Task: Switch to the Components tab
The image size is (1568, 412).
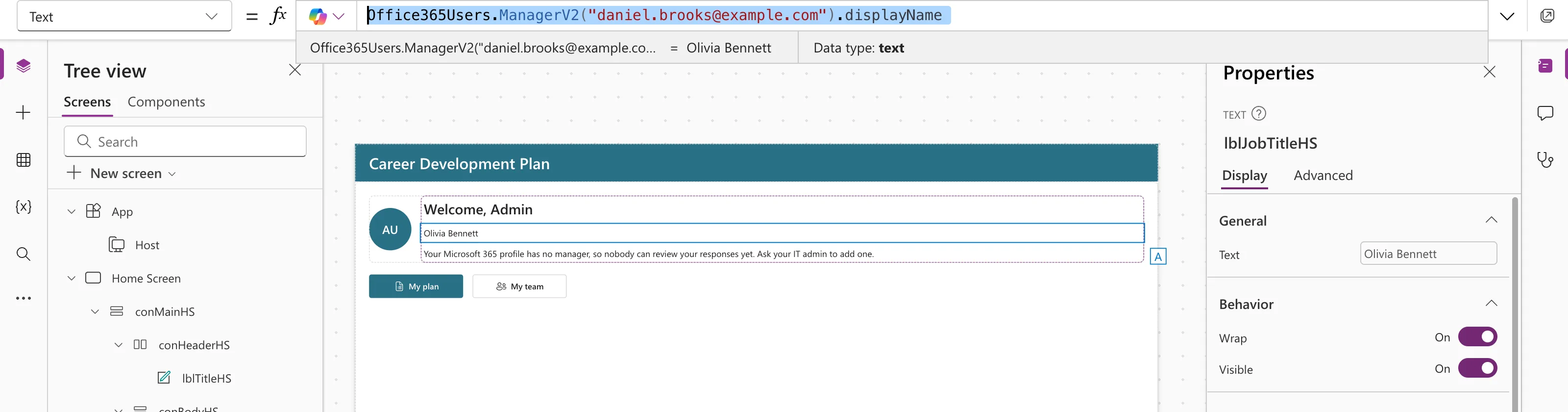Action: [x=166, y=103]
